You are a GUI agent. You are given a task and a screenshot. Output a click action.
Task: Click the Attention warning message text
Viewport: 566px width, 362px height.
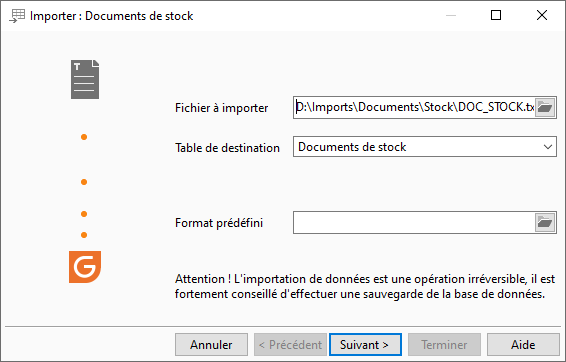click(365, 287)
